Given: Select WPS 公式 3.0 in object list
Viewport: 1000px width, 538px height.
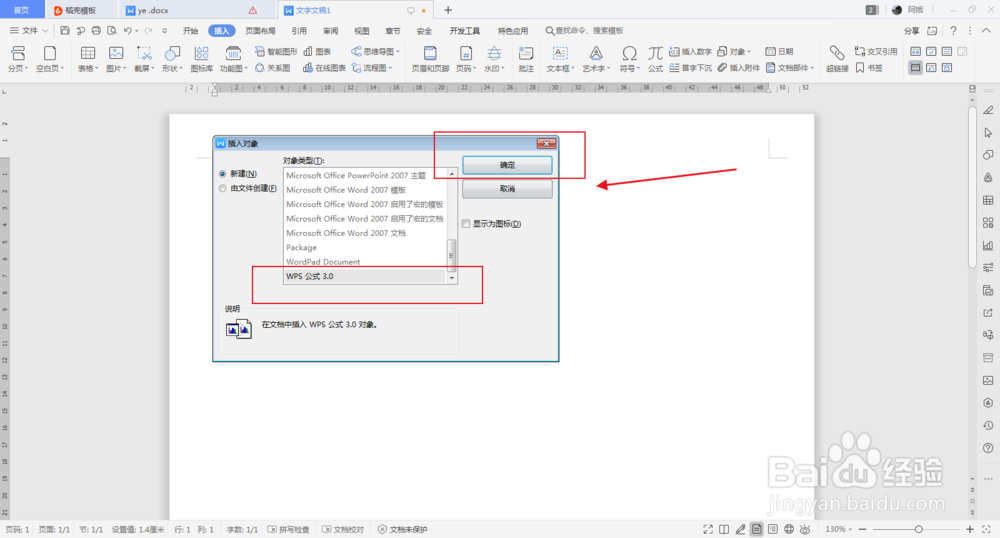Looking at the screenshot, I should click(364, 276).
